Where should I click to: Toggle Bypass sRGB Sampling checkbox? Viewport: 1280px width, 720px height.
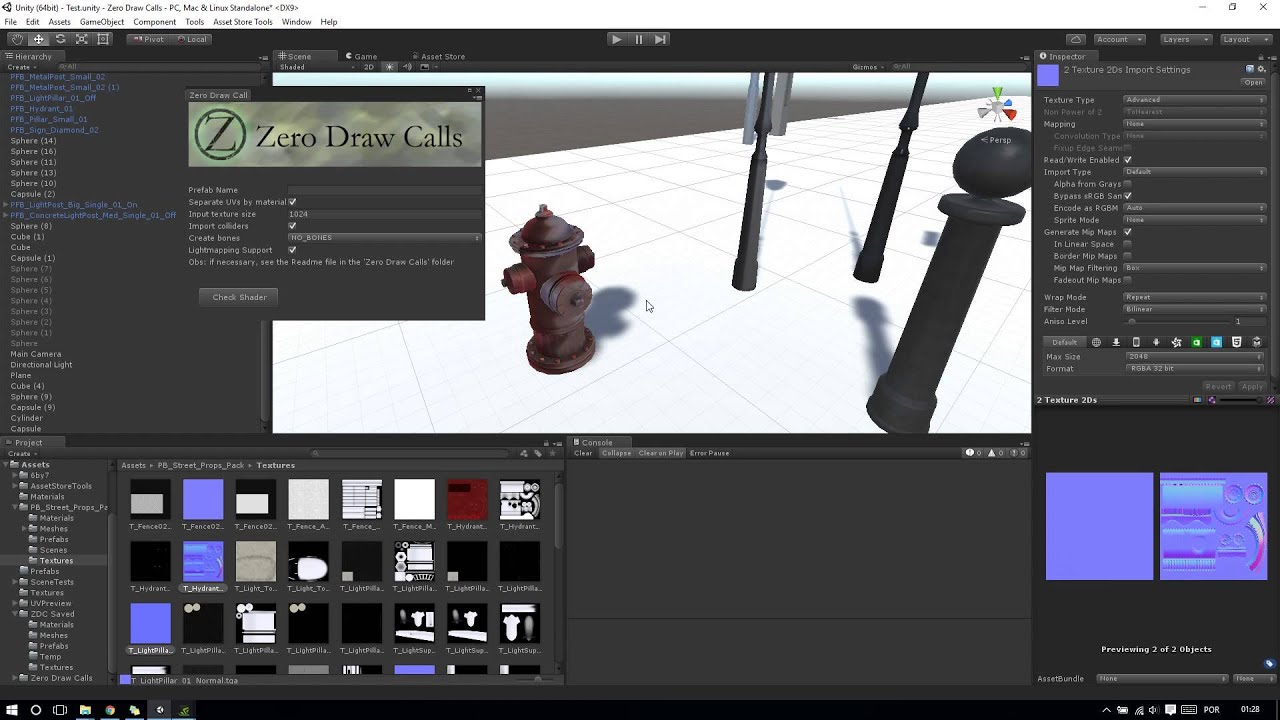pyautogui.click(x=1128, y=196)
